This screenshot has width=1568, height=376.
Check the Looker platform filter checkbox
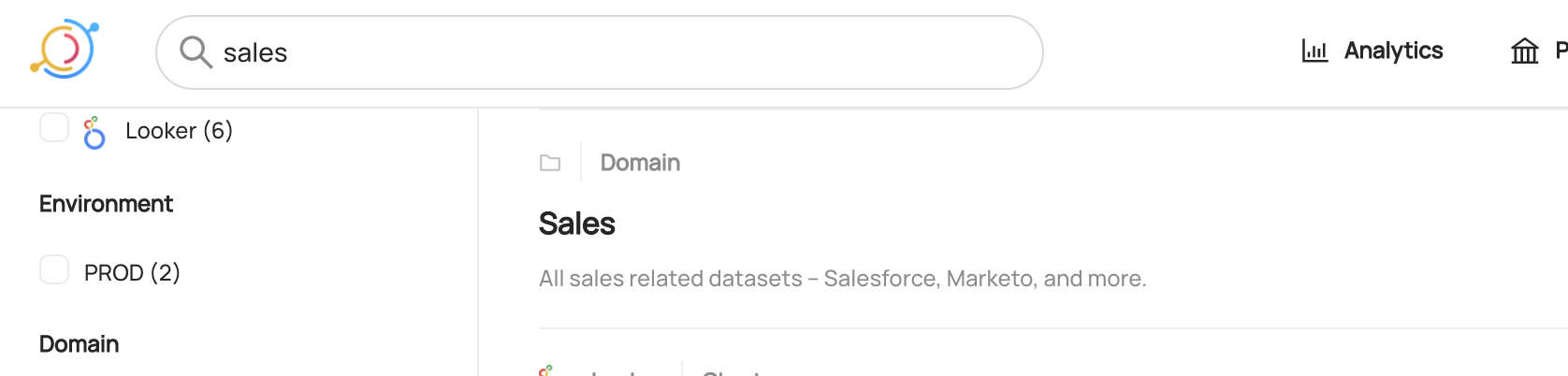coord(54,128)
